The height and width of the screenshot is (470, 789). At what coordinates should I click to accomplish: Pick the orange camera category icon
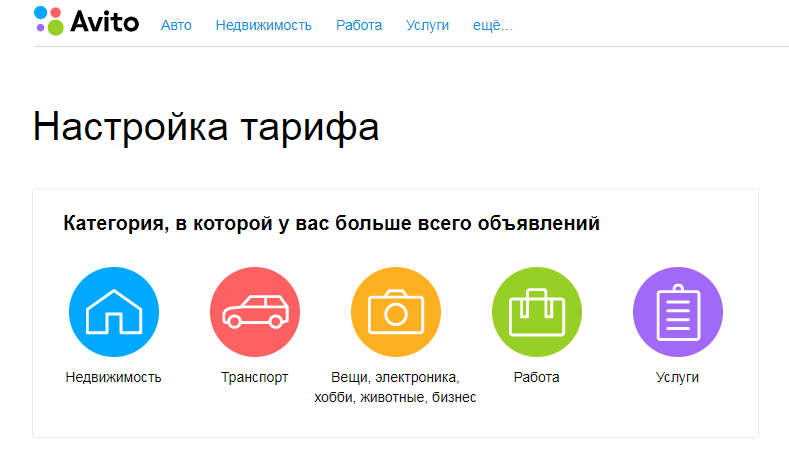click(x=395, y=313)
